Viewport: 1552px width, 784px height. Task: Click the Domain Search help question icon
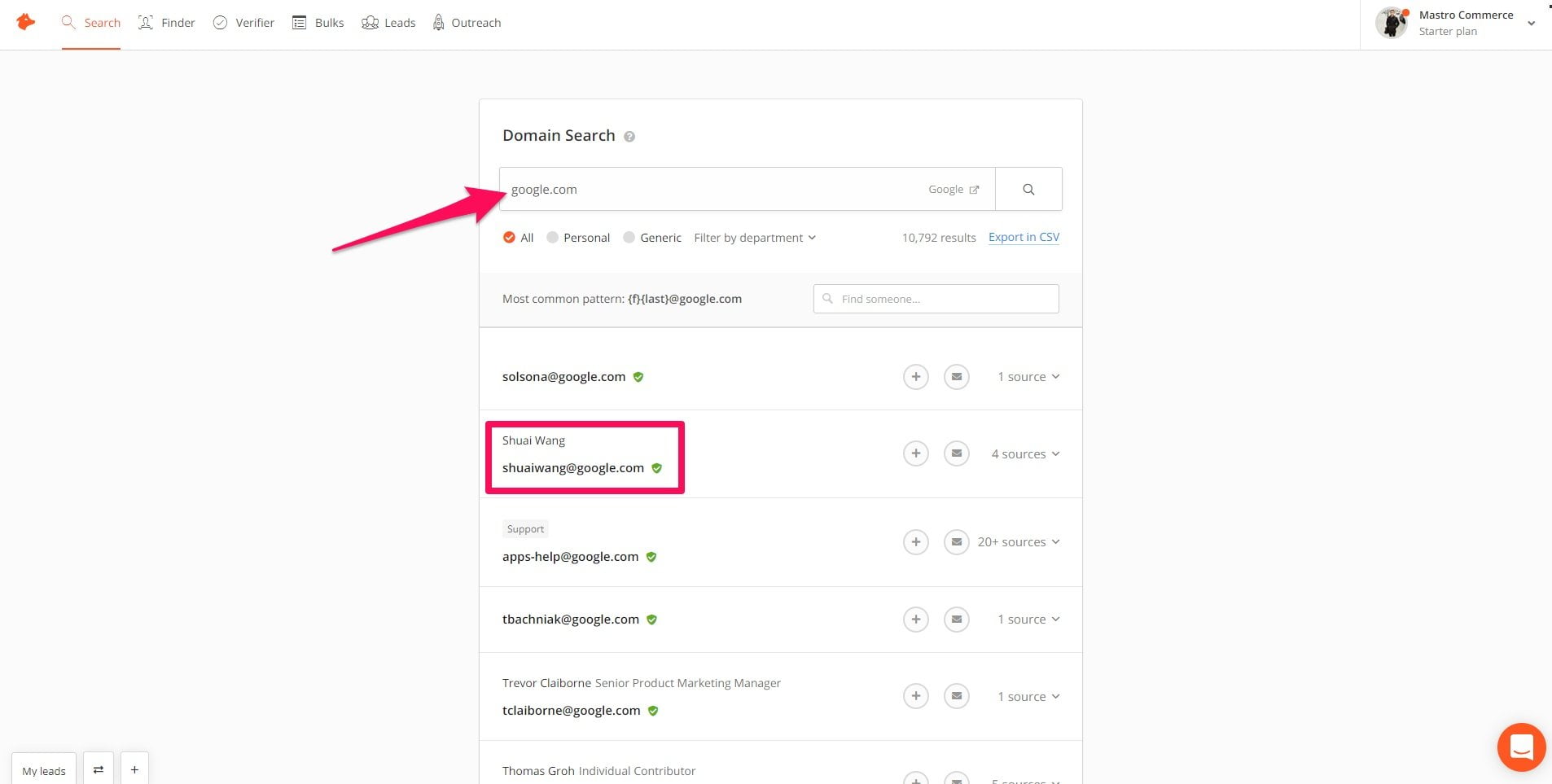coord(629,137)
